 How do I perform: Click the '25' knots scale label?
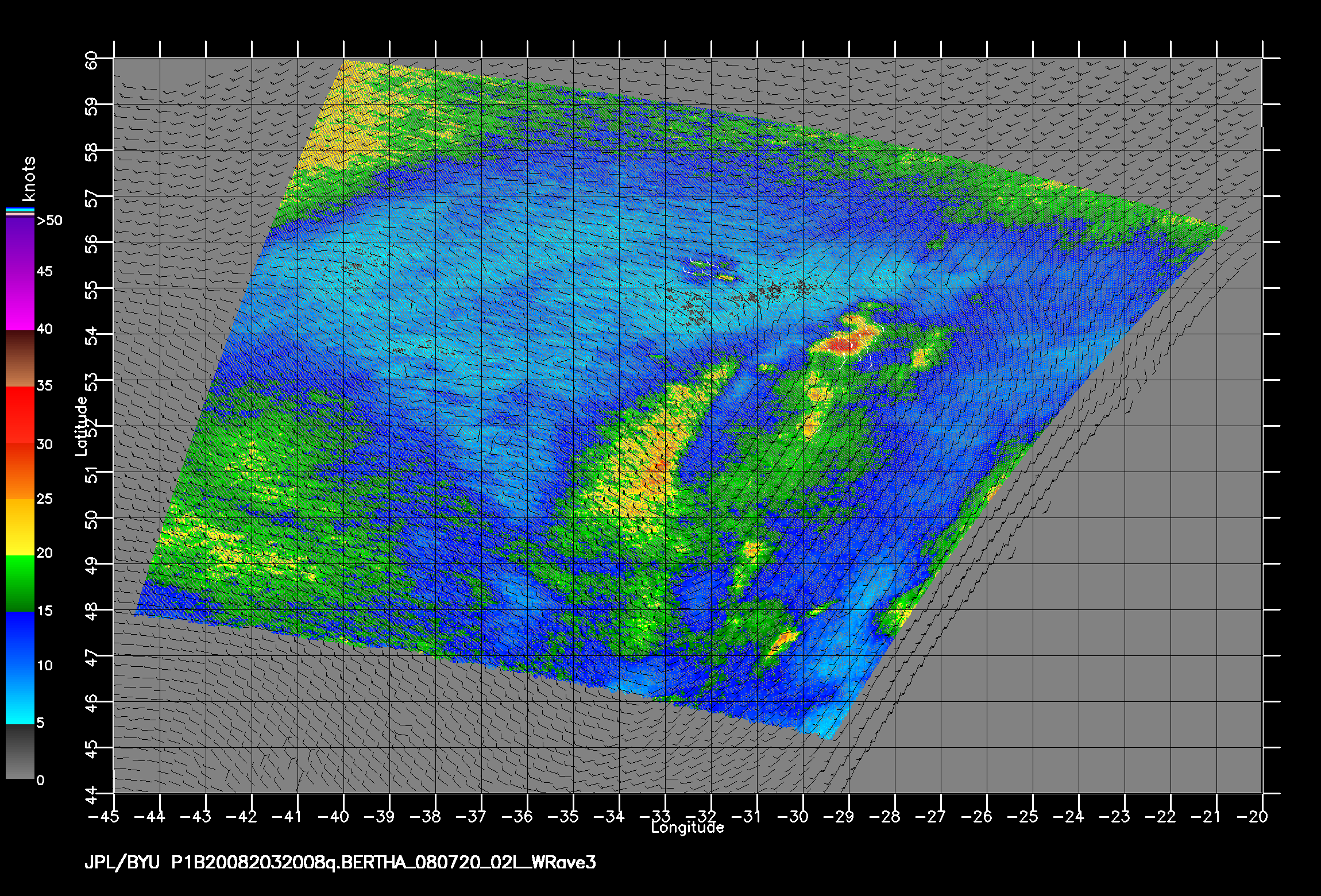(44, 499)
